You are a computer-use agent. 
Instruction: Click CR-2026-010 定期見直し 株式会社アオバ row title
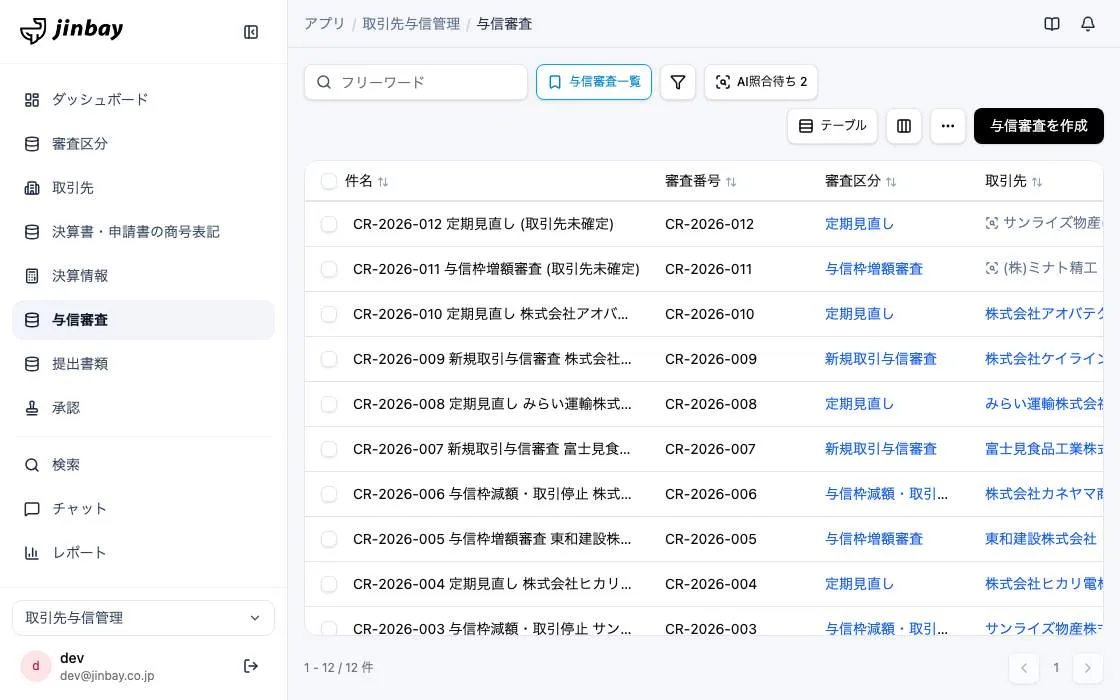pyautogui.click(x=491, y=314)
